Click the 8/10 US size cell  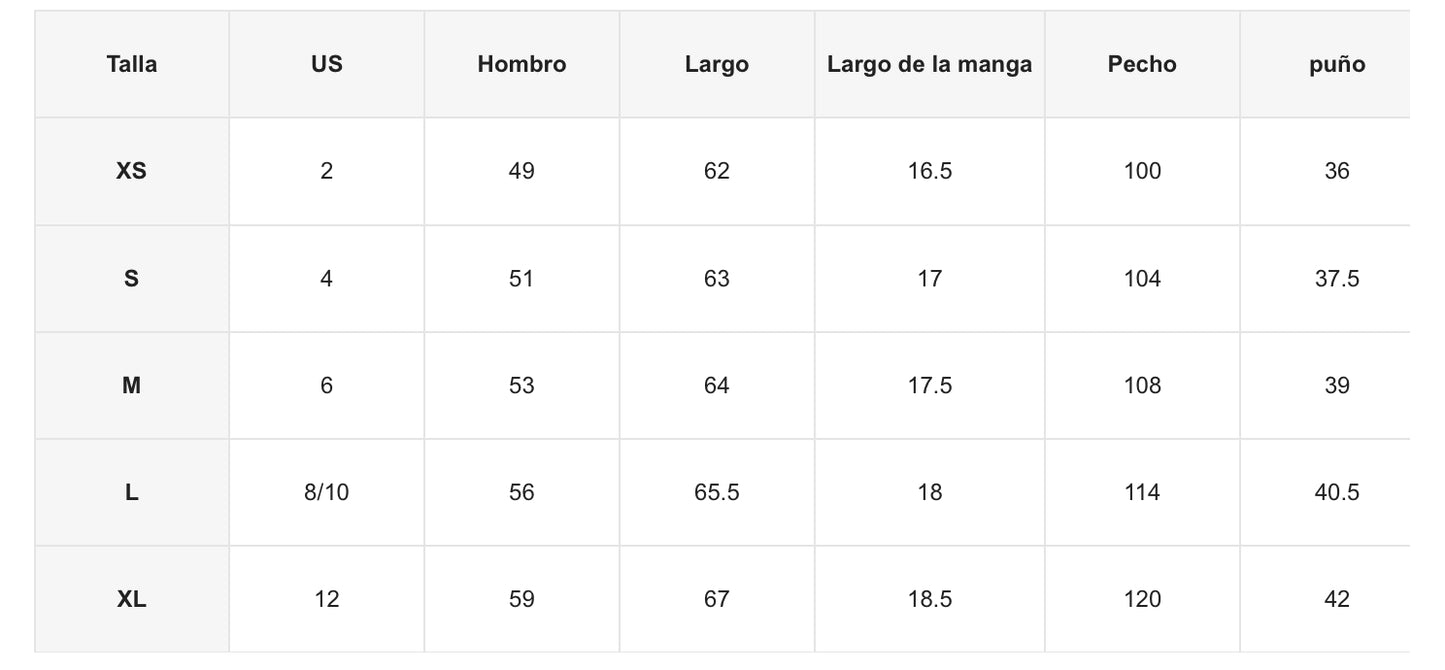pos(326,492)
